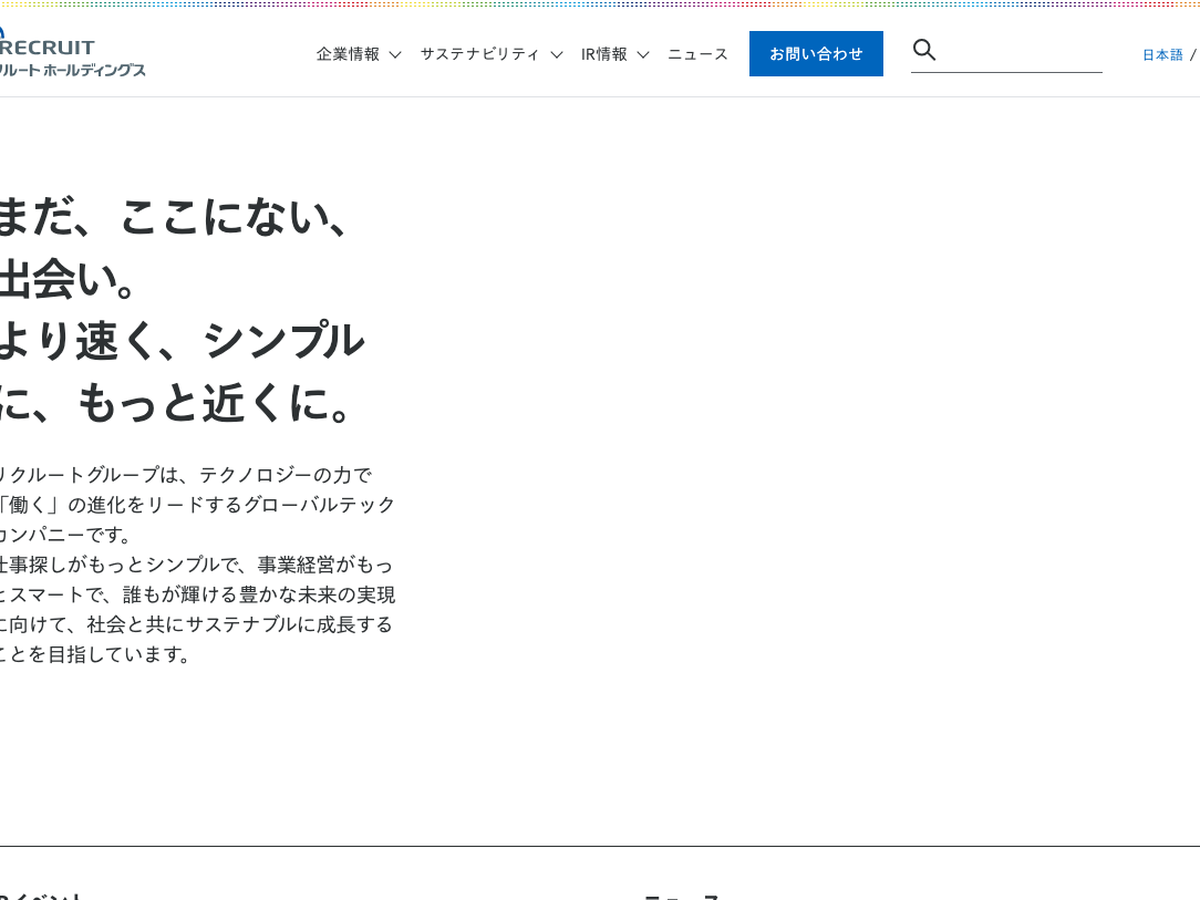Expand the サステナビリティ chevron arrow
Image resolution: width=1200 pixels, height=900 pixels.
click(556, 55)
